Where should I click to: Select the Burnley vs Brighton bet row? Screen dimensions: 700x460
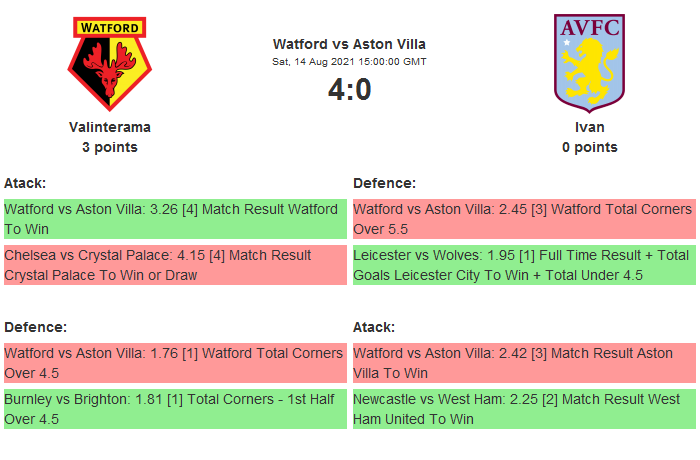click(x=175, y=409)
